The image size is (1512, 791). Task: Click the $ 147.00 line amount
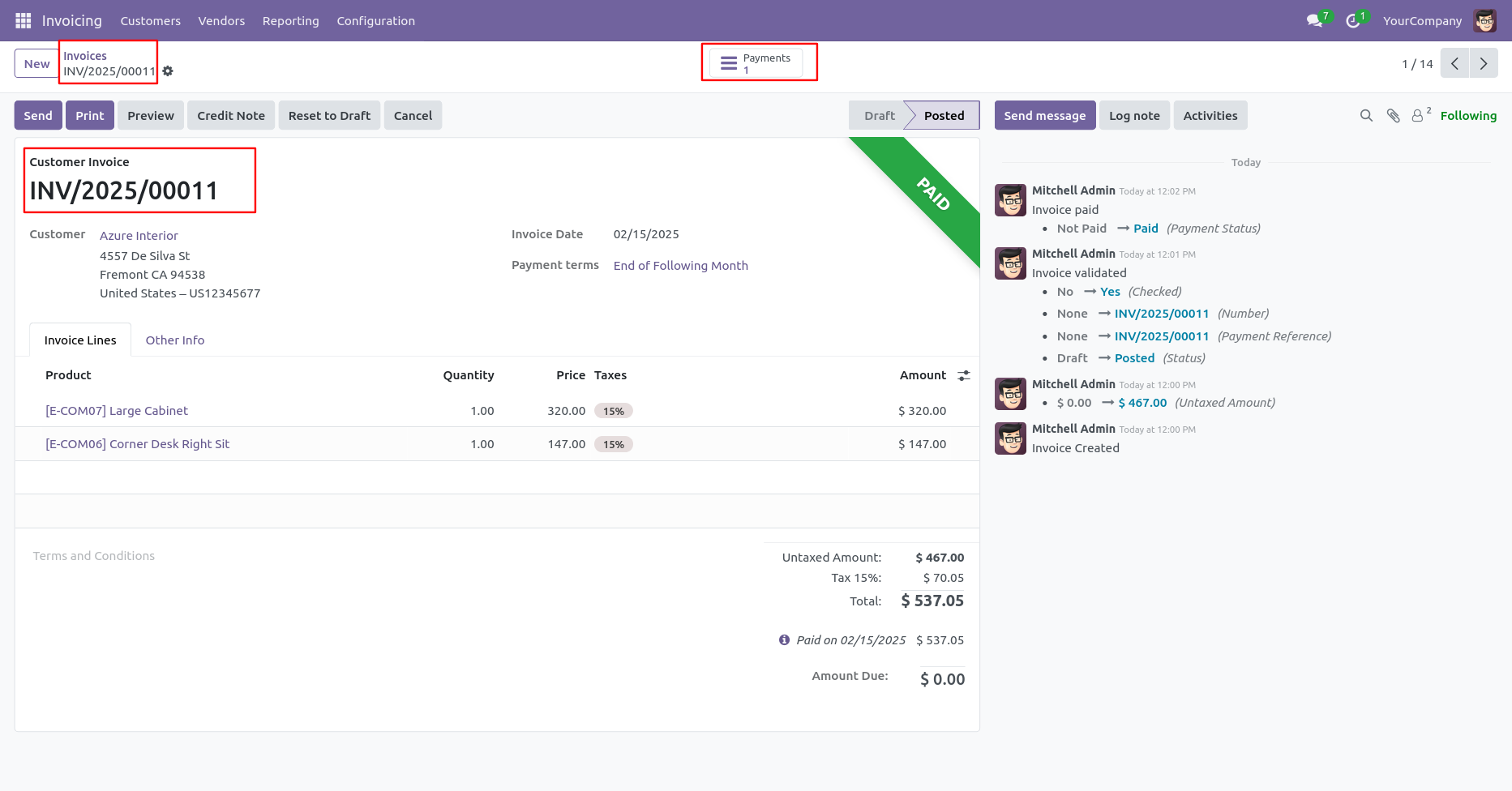(923, 444)
